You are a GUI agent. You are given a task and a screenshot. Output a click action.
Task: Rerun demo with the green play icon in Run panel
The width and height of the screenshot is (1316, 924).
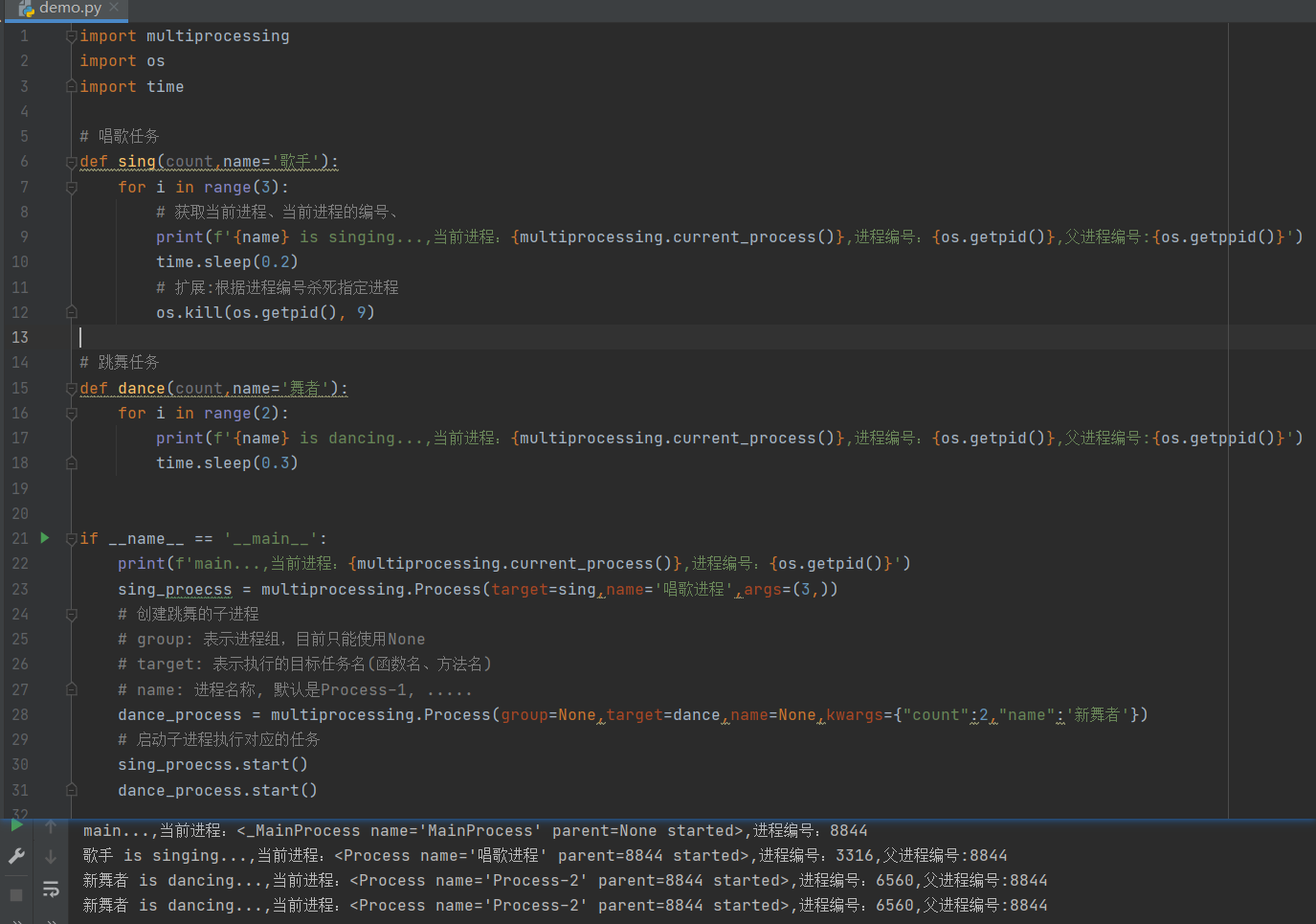[x=16, y=825]
